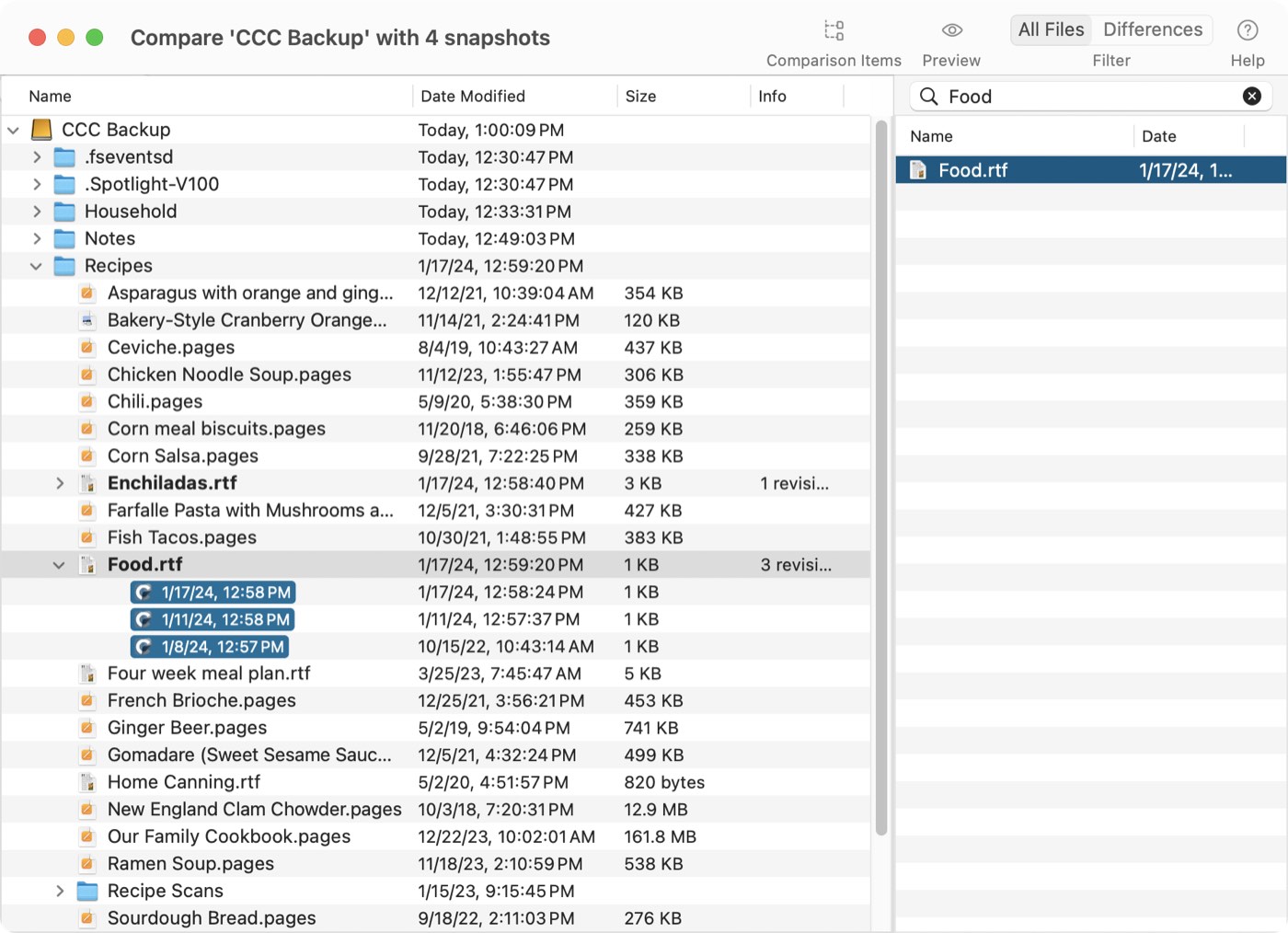Switch filter to Differences

pyautogui.click(x=1153, y=29)
